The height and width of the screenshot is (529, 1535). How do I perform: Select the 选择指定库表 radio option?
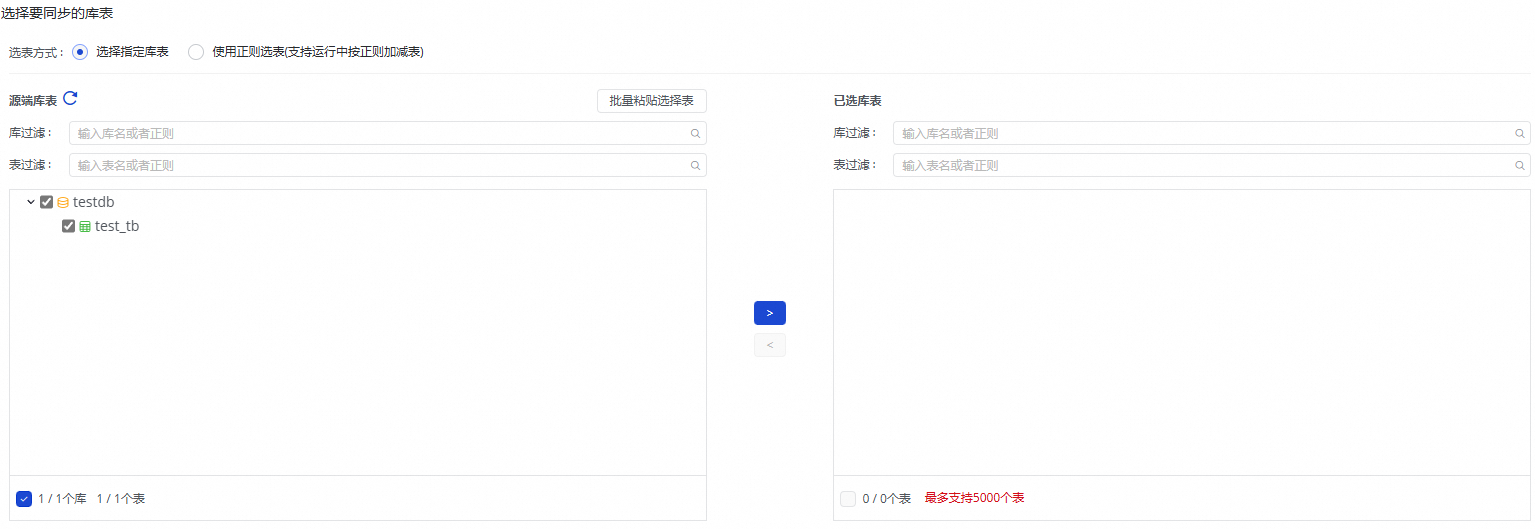tap(80, 52)
